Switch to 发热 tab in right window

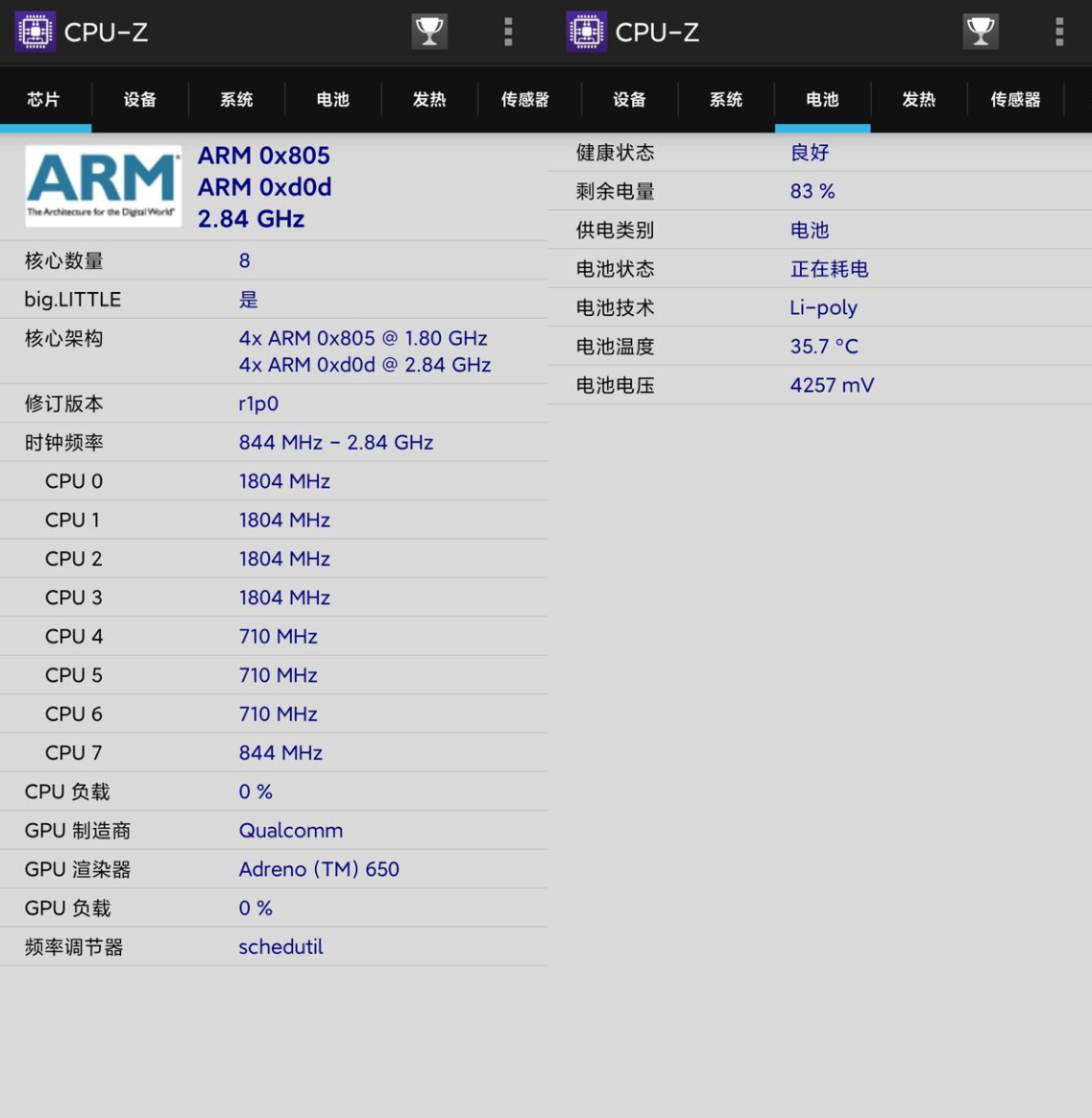919,99
